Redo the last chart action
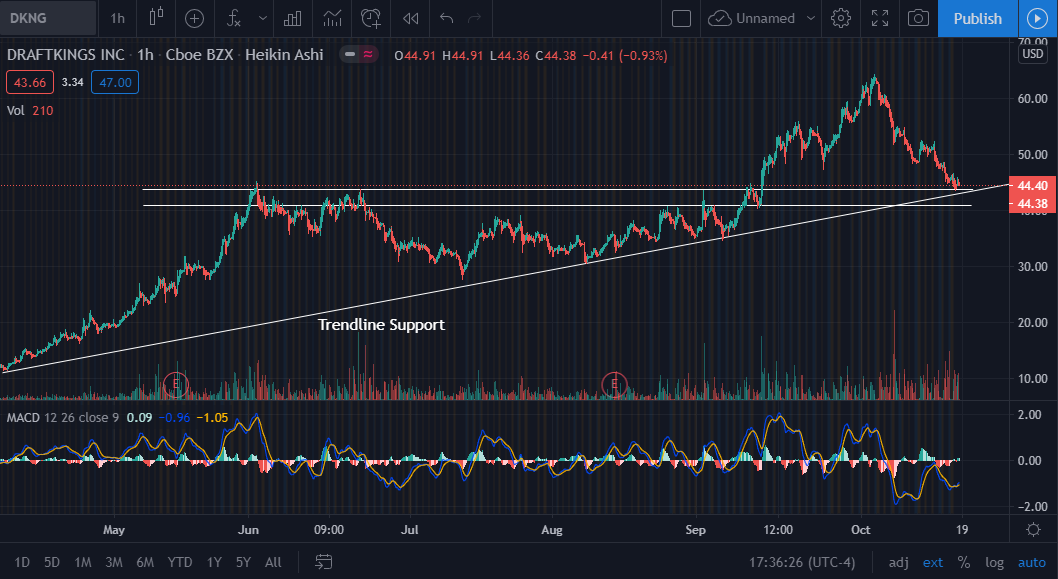The image size is (1058, 579). [x=475, y=18]
